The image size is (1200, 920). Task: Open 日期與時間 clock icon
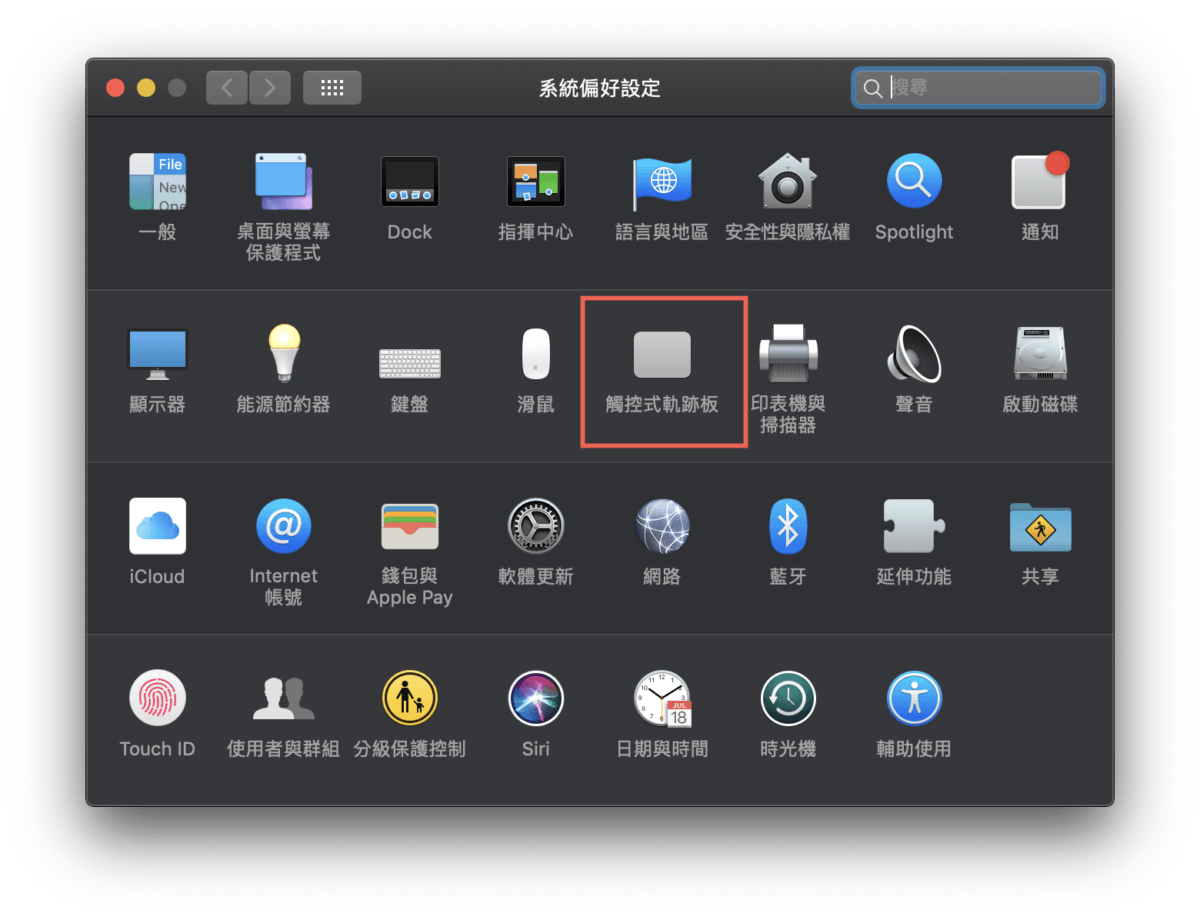(x=662, y=698)
